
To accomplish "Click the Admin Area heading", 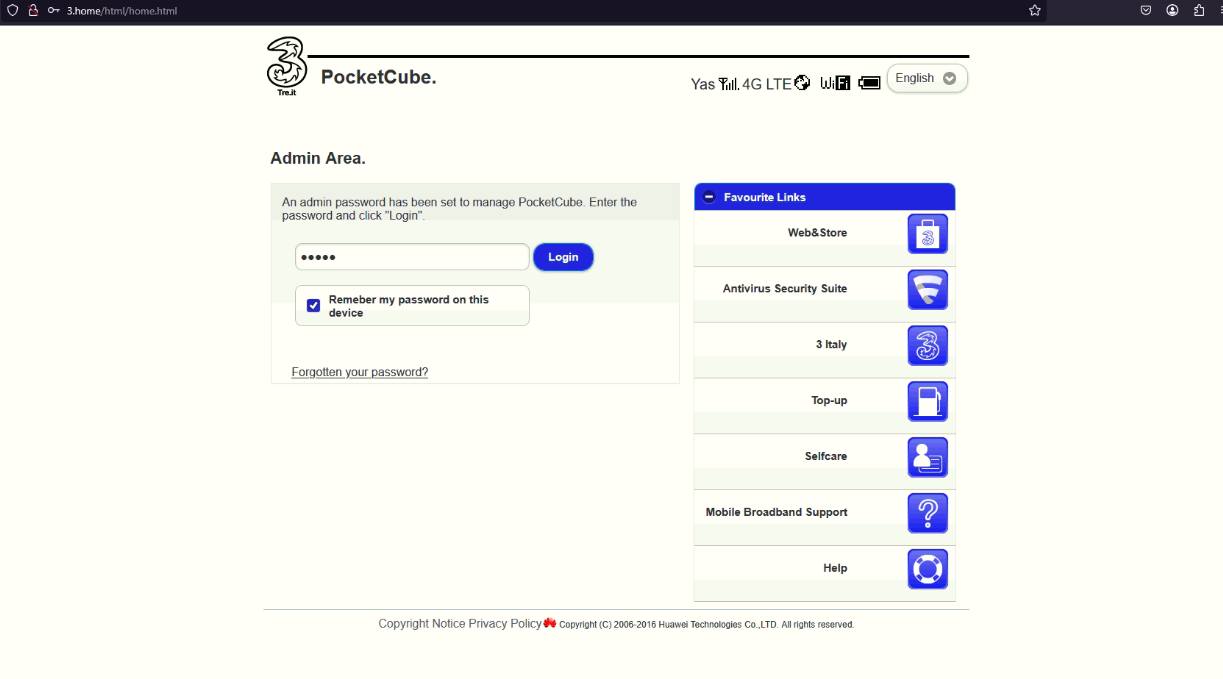I will [318, 158].
